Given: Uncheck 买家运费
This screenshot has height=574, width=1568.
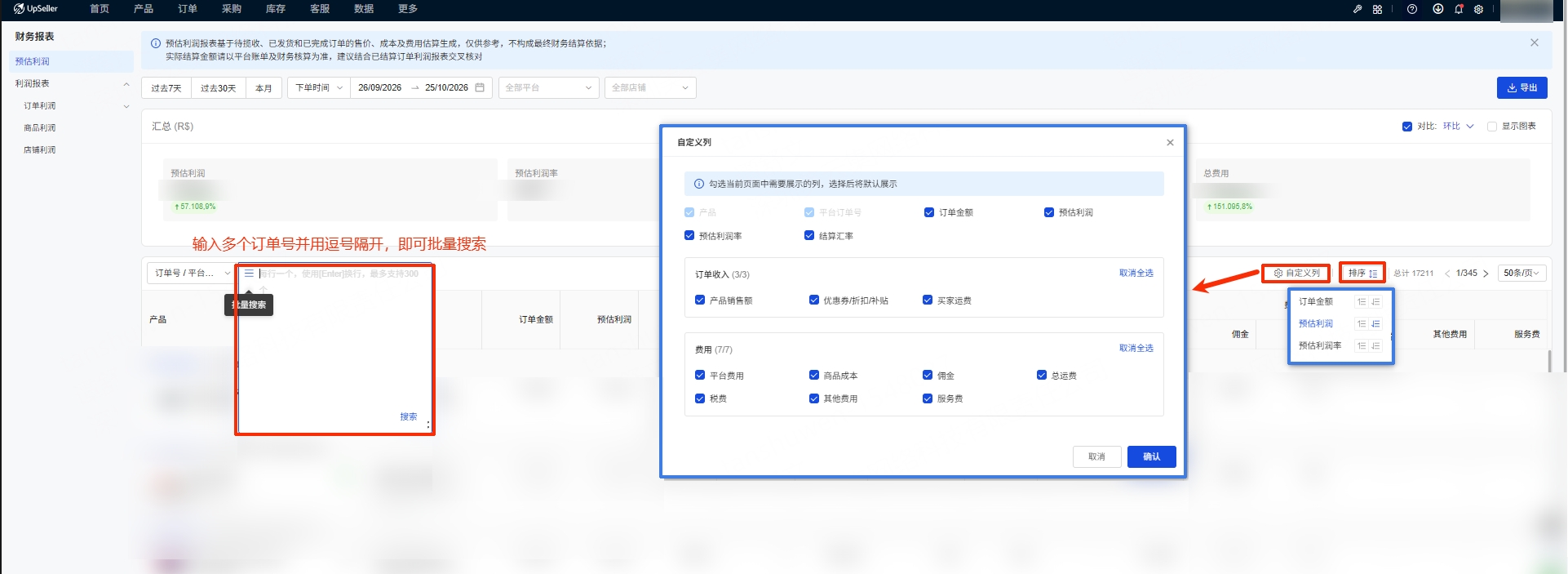Looking at the screenshot, I should pos(928,300).
